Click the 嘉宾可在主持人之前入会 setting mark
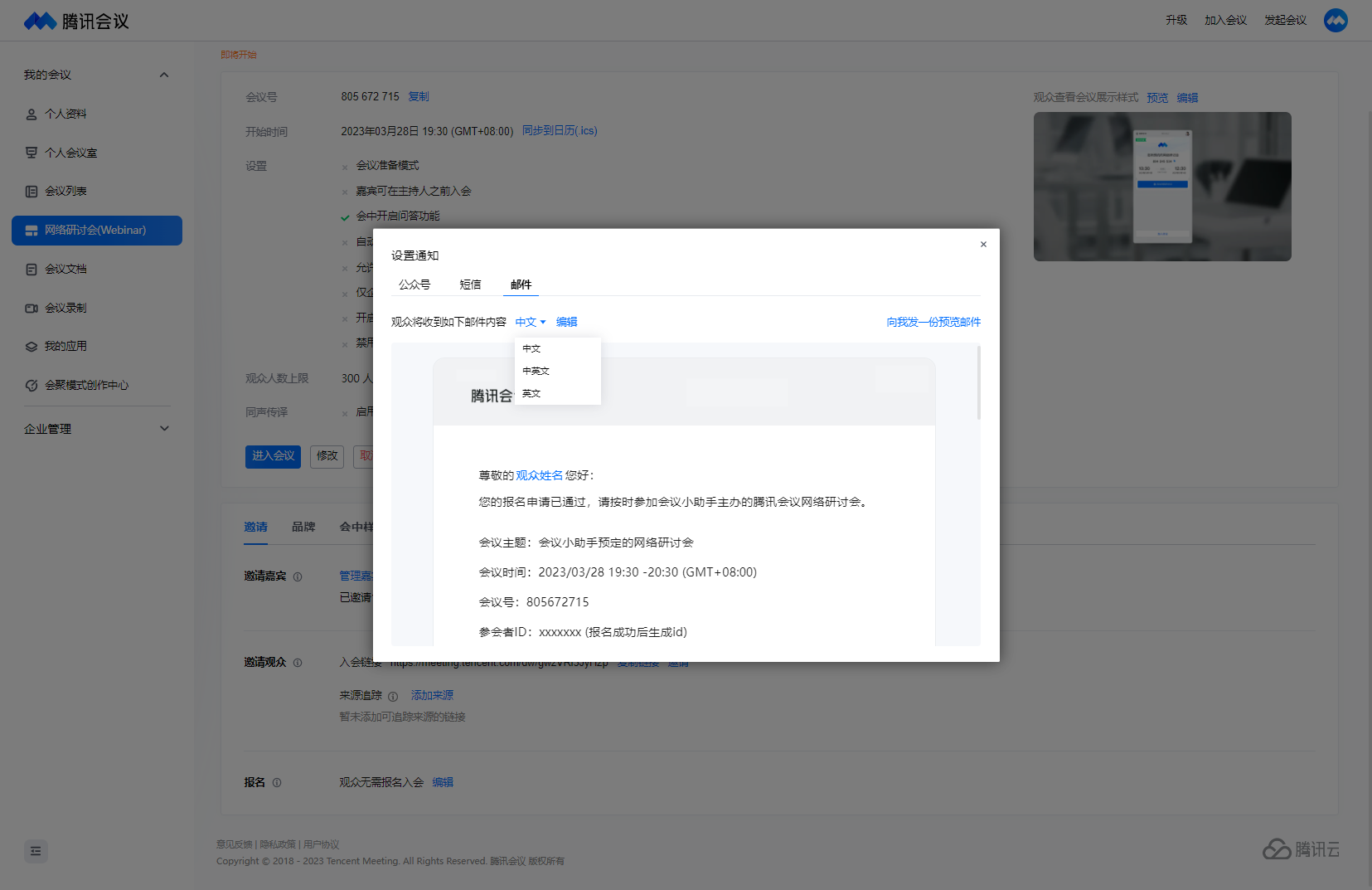Image resolution: width=1372 pixels, height=890 pixels. [x=345, y=192]
